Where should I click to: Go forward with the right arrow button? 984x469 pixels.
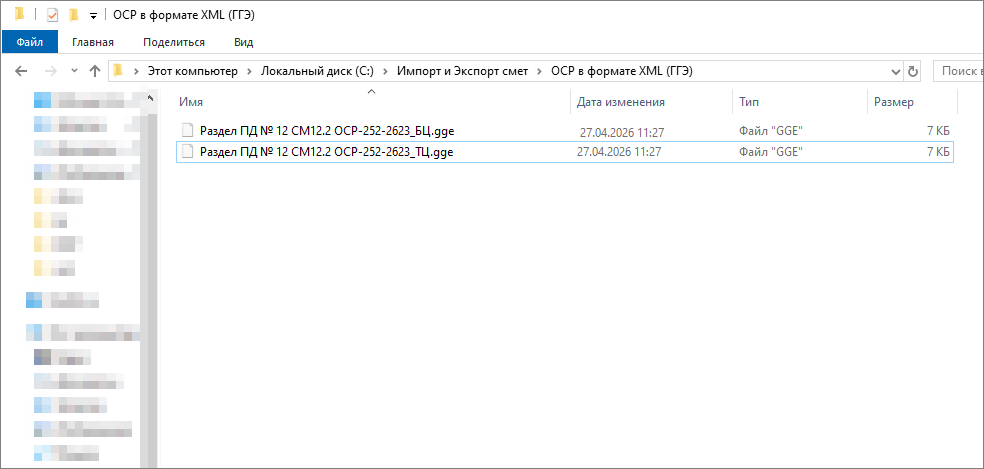pos(51,71)
